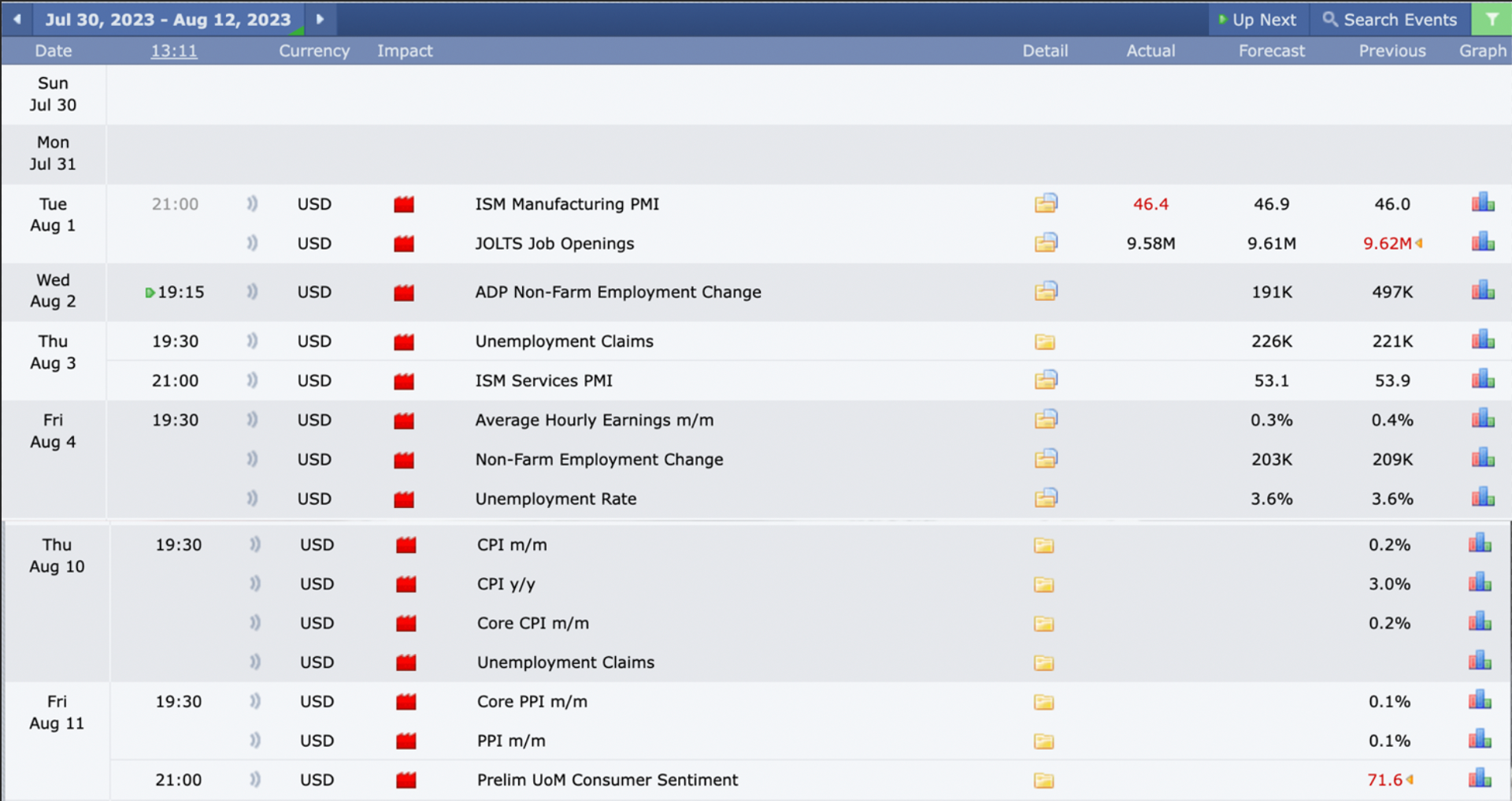The width and height of the screenshot is (1512, 801).
Task: Open the green filter funnel icon
Action: click(1492, 20)
